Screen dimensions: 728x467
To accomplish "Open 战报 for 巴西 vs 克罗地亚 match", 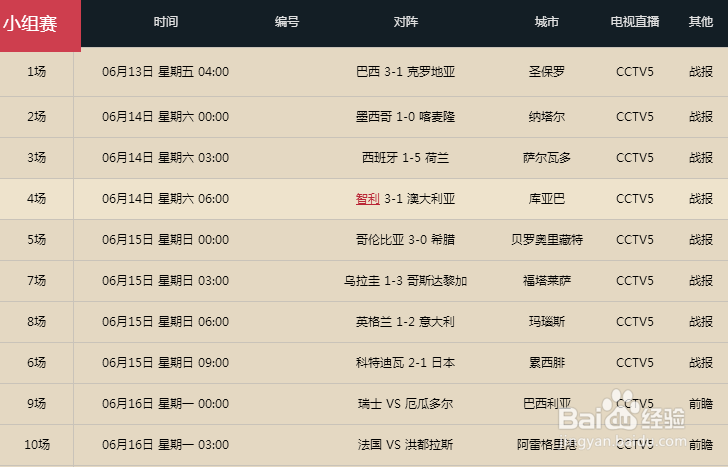I will click(x=701, y=71).
